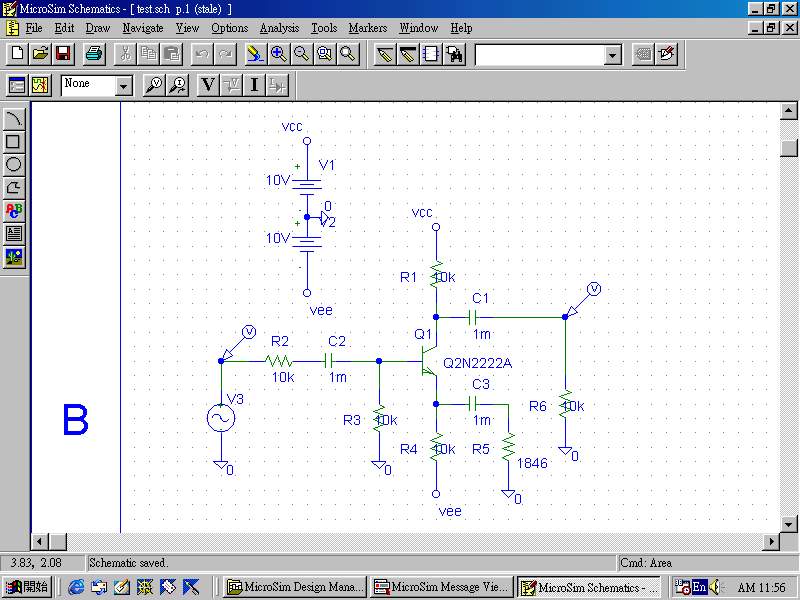The height and width of the screenshot is (600, 800).
Task: Zoom out with the minus magnifier icon
Action: (302, 54)
